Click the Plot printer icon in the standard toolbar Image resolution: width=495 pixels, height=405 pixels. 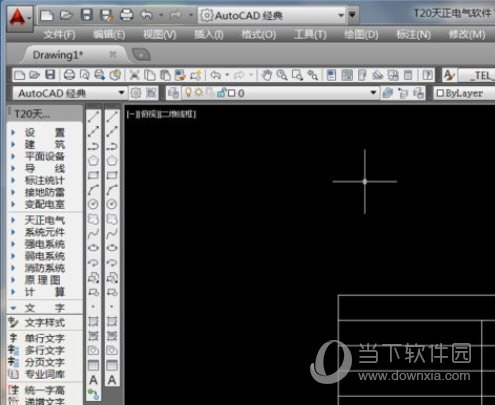(69, 75)
